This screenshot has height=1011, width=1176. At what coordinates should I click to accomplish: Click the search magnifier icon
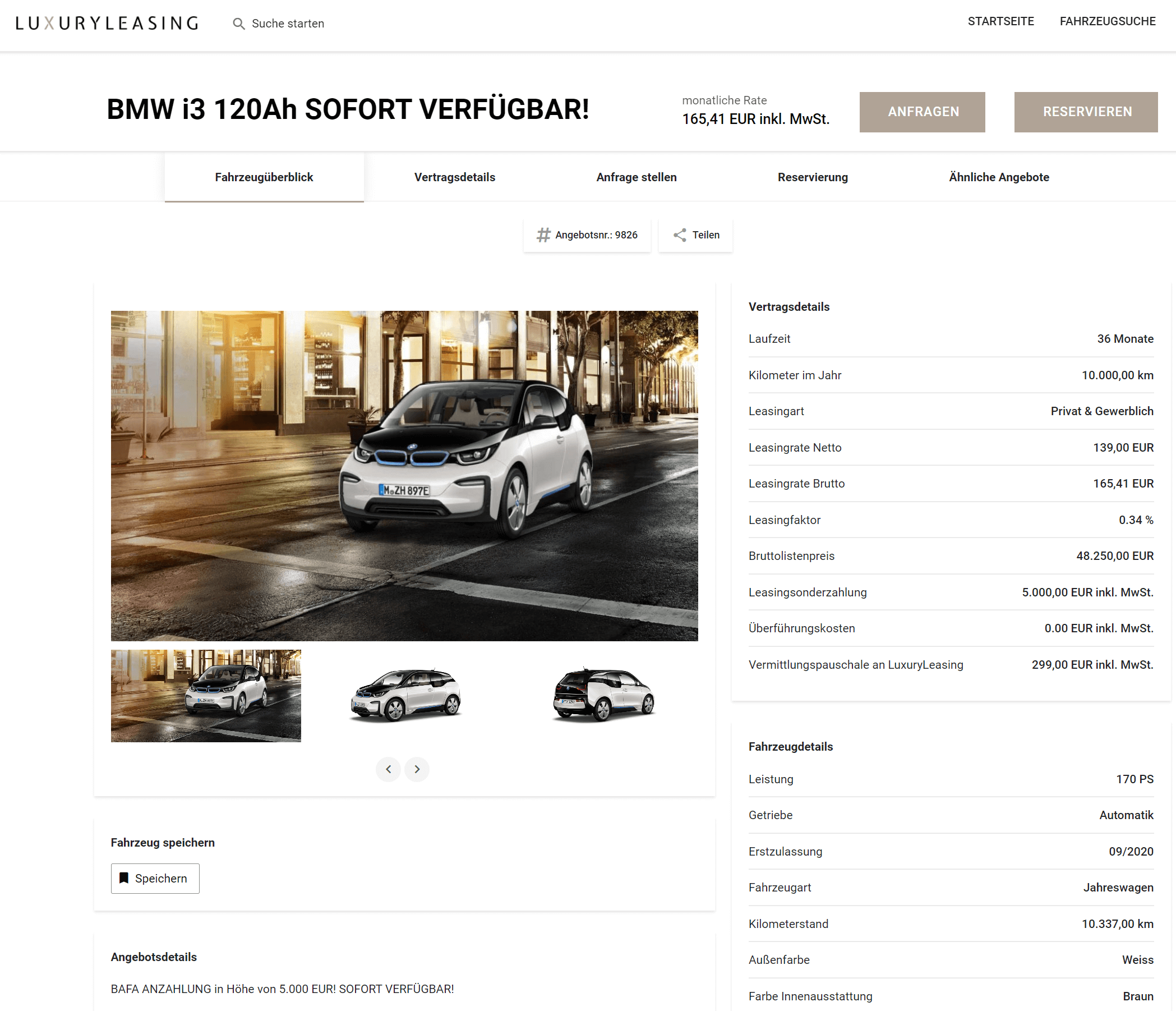tap(239, 24)
